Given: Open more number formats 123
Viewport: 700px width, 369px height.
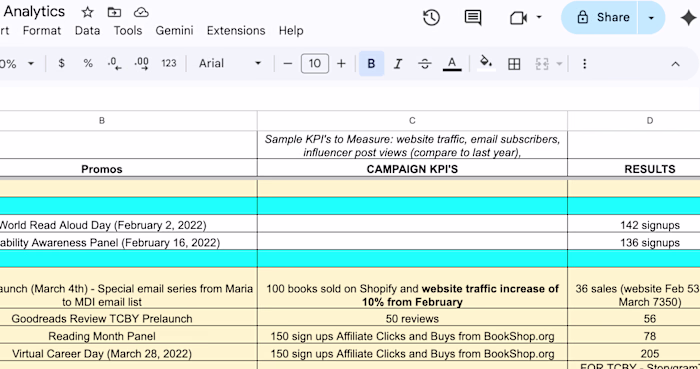Looking at the screenshot, I should tap(169, 63).
